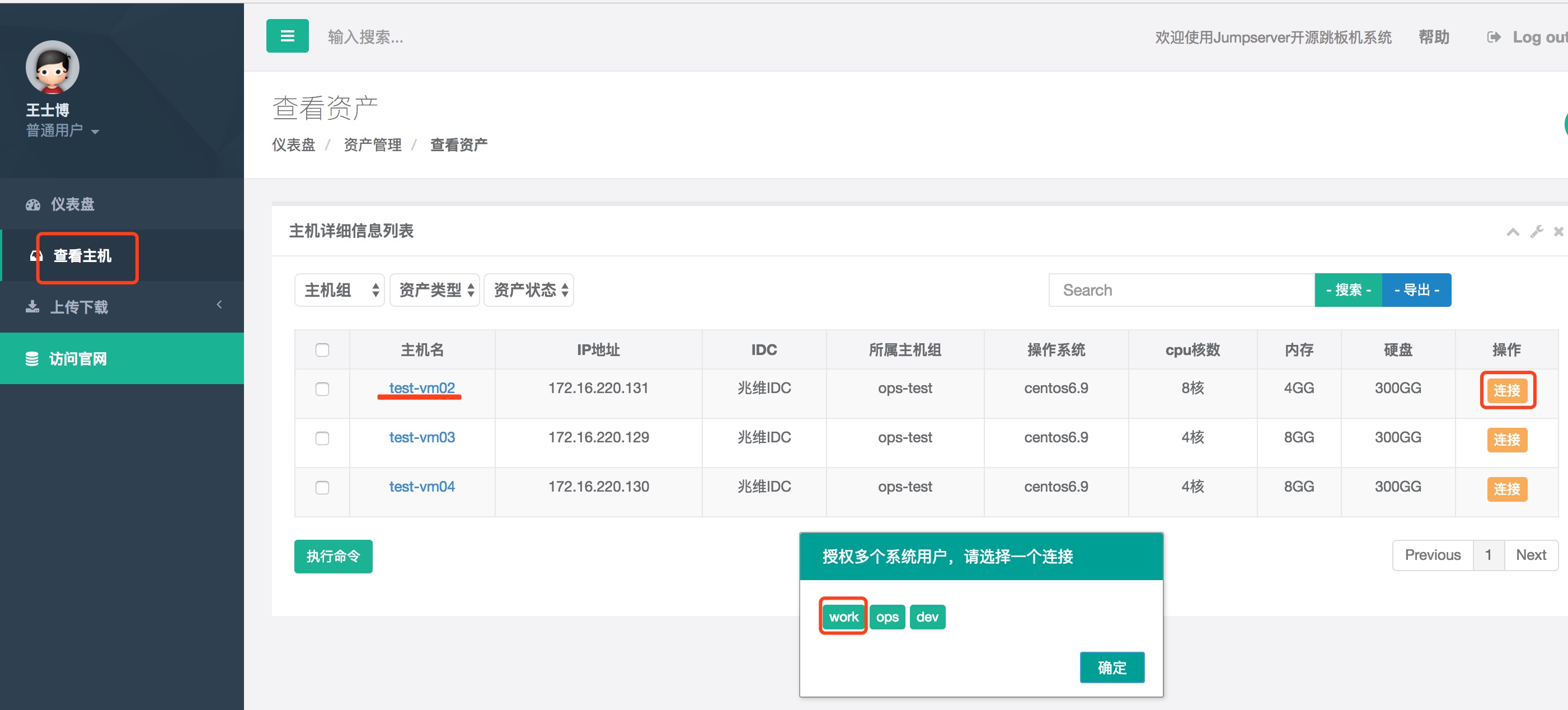Click the green hamburger menu button
1568x710 pixels.
point(287,36)
